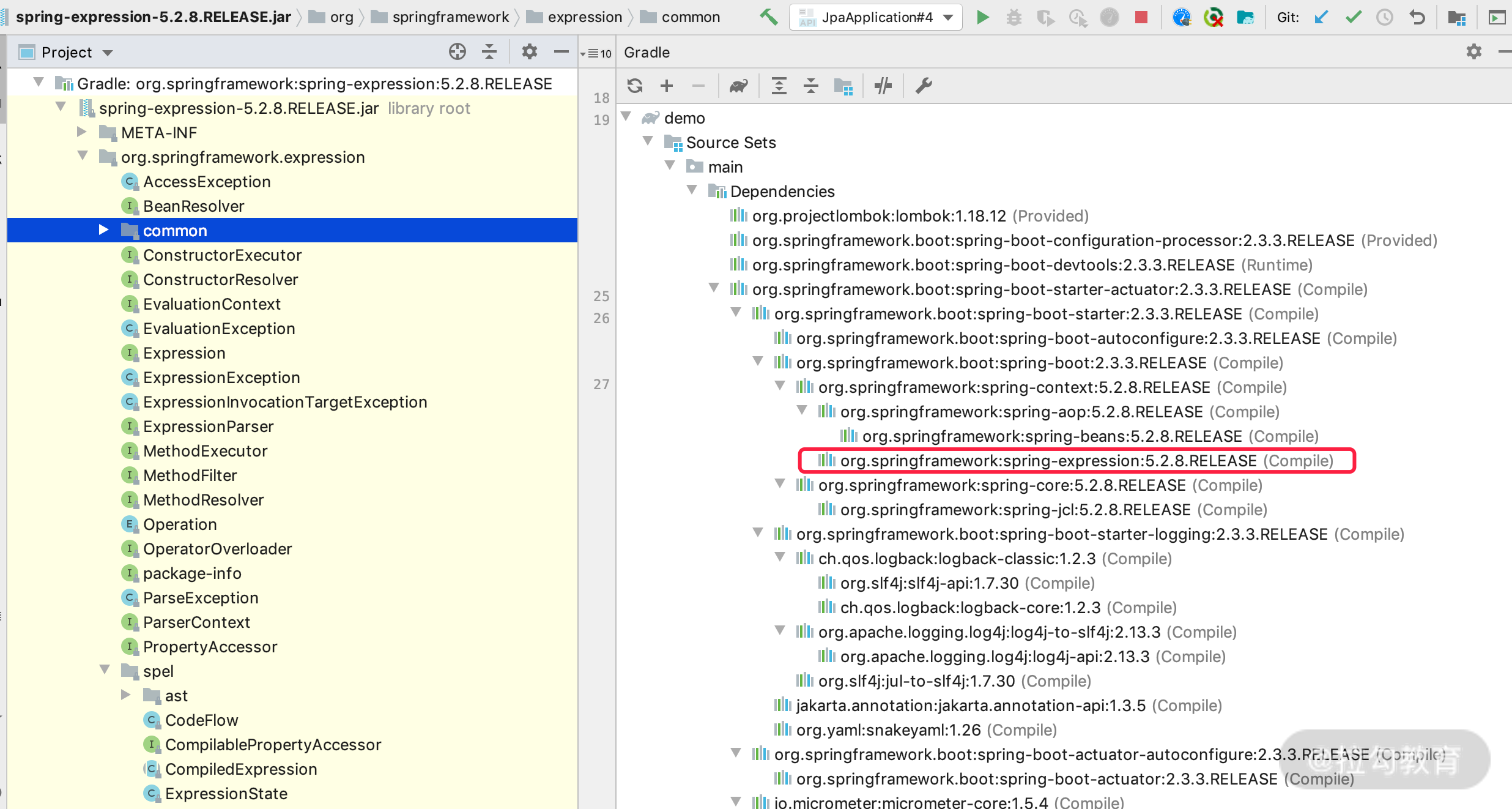Screen dimensions: 1512x809
Task: Click the red Stop button
Action: (x=1141, y=17)
